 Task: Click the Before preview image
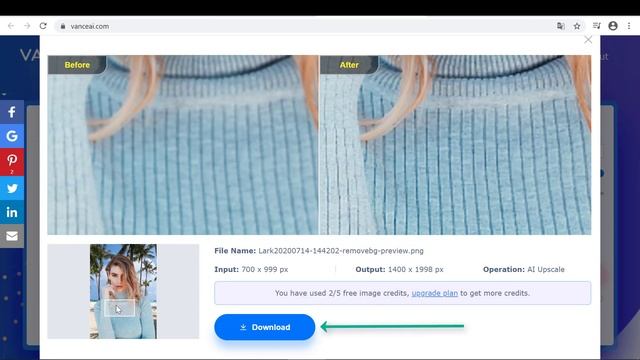183,145
